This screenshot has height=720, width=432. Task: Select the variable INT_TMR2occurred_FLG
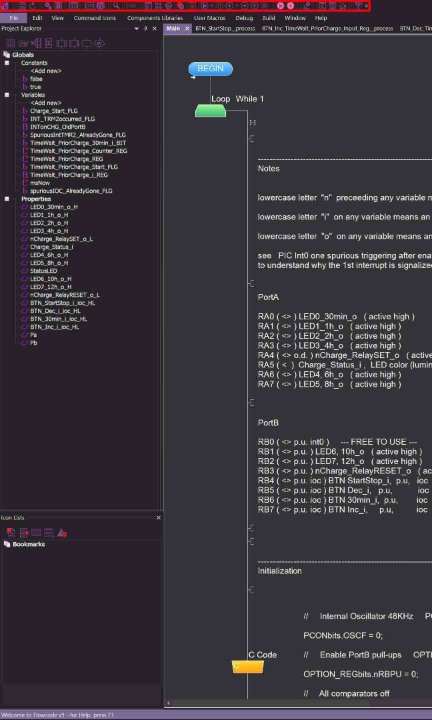tap(62, 119)
